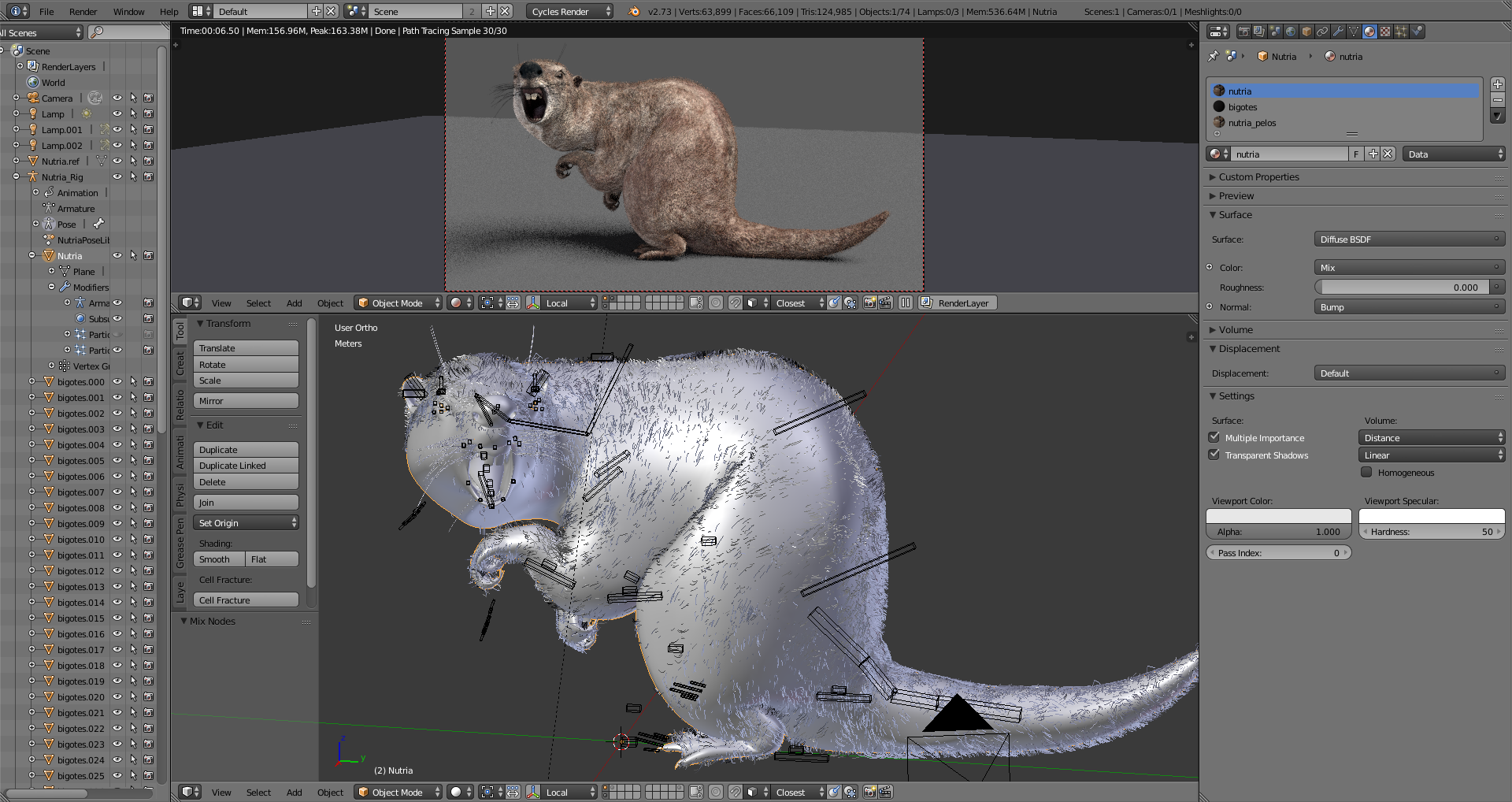This screenshot has height=802, width=1512.
Task: Toggle the Multiple Importance checkbox
Action: coord(1214,437)
